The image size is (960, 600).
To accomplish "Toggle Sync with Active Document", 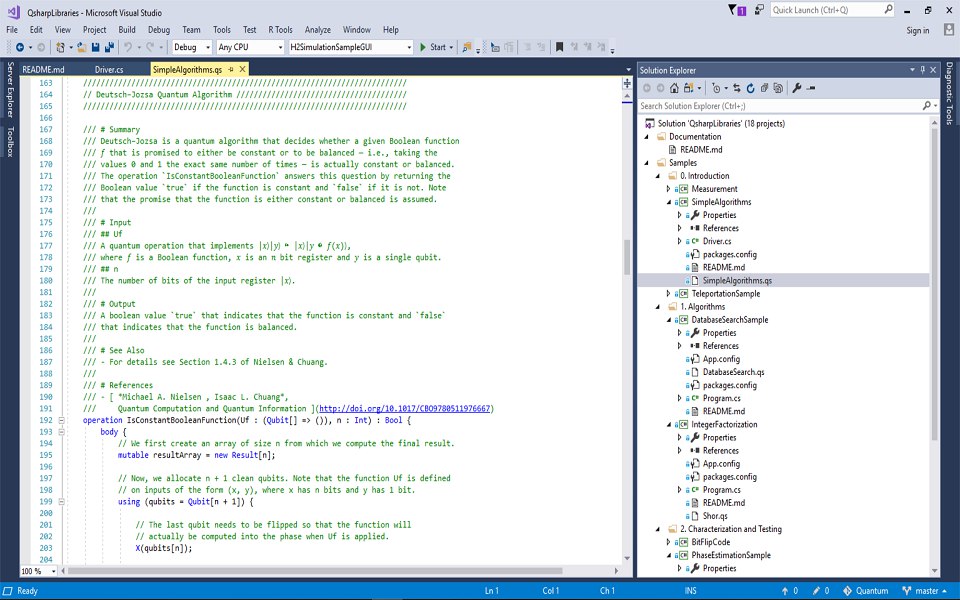I will 735,88.
